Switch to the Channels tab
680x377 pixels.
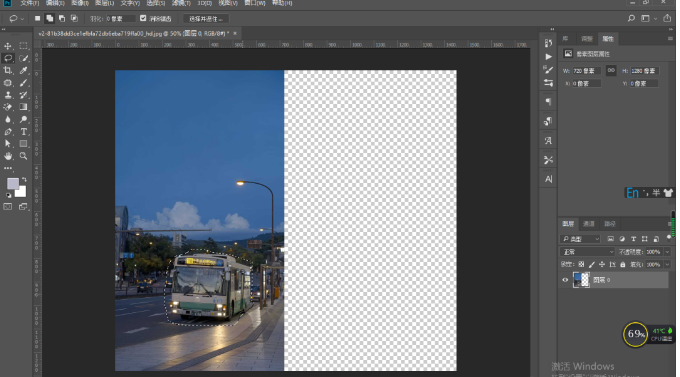588,224
